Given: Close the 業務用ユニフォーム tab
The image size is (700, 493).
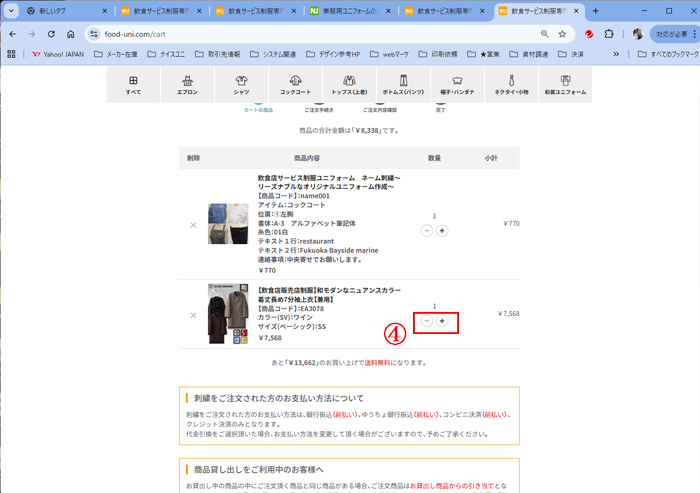Looking at the screenshot, I should click(388, 11).
